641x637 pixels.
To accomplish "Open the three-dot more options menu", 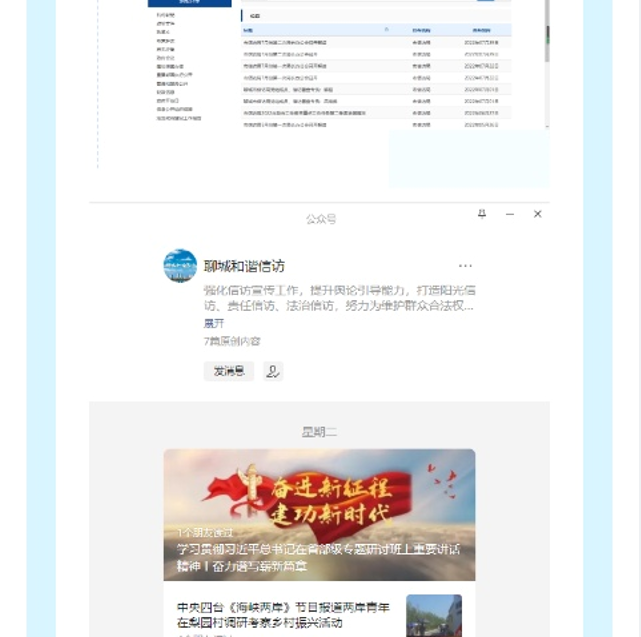I will (465, 266).
